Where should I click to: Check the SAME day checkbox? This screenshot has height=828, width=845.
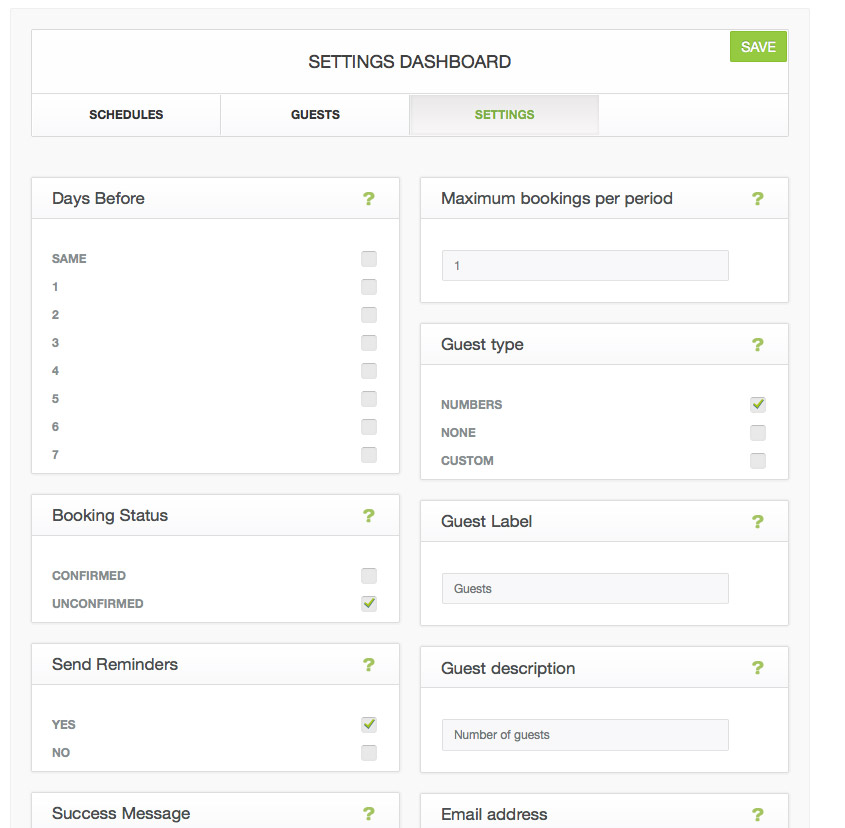pyautogui.click(x=369, y=259)
